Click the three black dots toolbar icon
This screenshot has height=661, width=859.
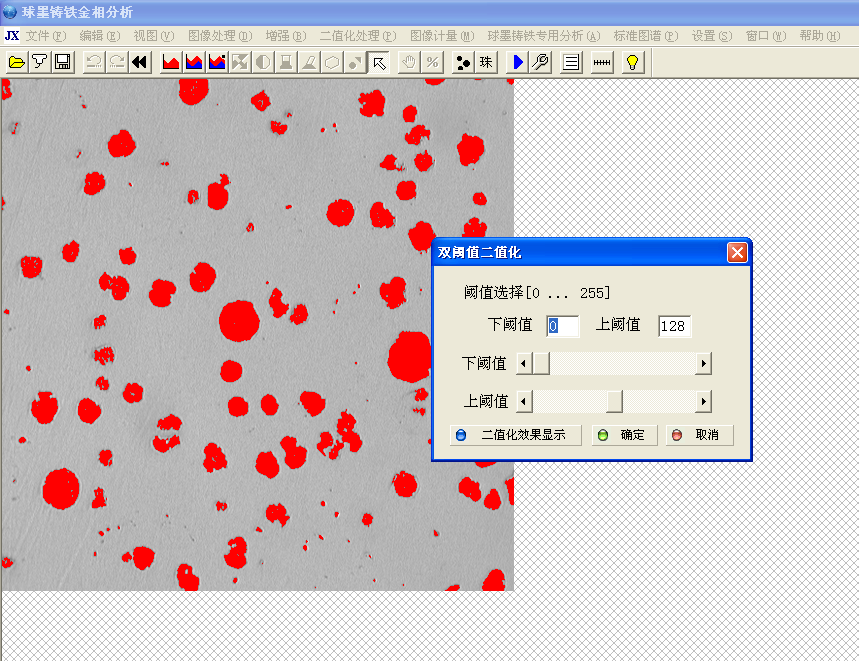[x=463, y=62]
